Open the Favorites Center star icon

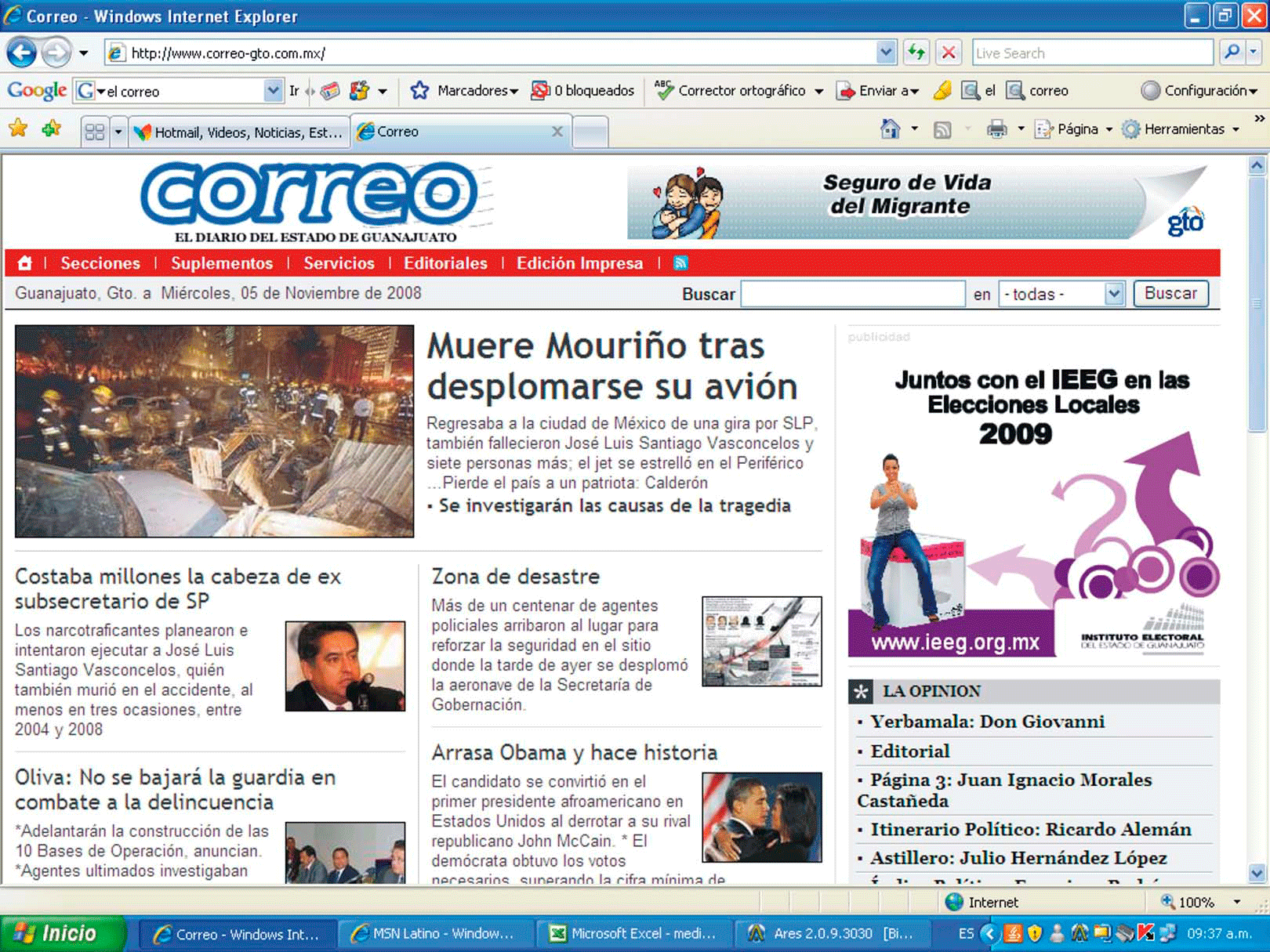[18, 129]
